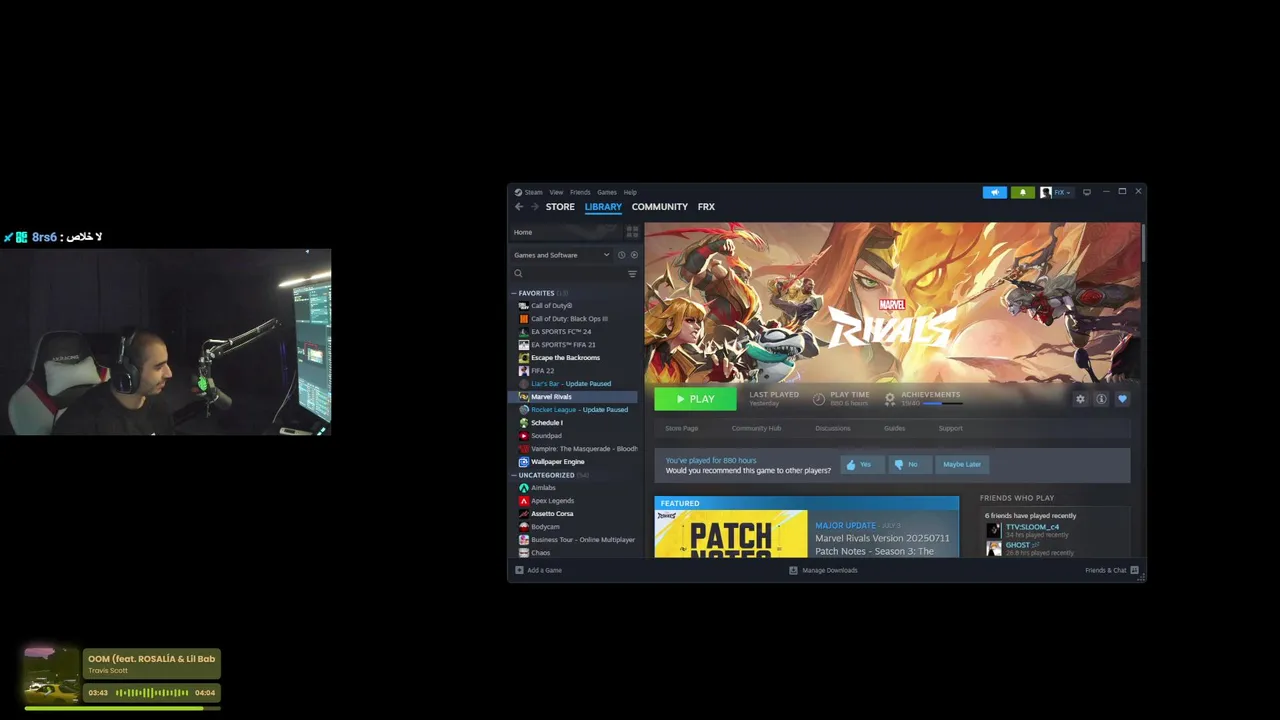This screenshot has height=720, width=1280.
Task: Click the Steam page vertical scrollbar
Action: [1142, 244]
